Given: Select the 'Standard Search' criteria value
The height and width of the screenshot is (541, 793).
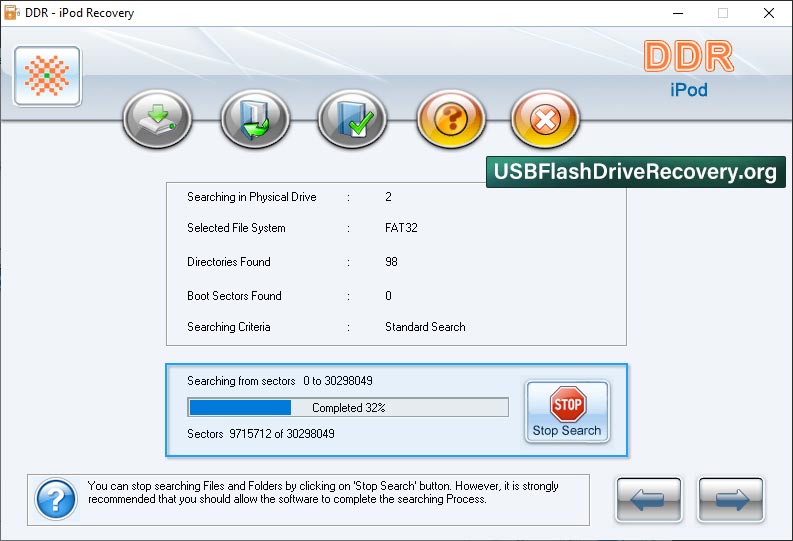Looking at the screenshot, I should point(425,327).
